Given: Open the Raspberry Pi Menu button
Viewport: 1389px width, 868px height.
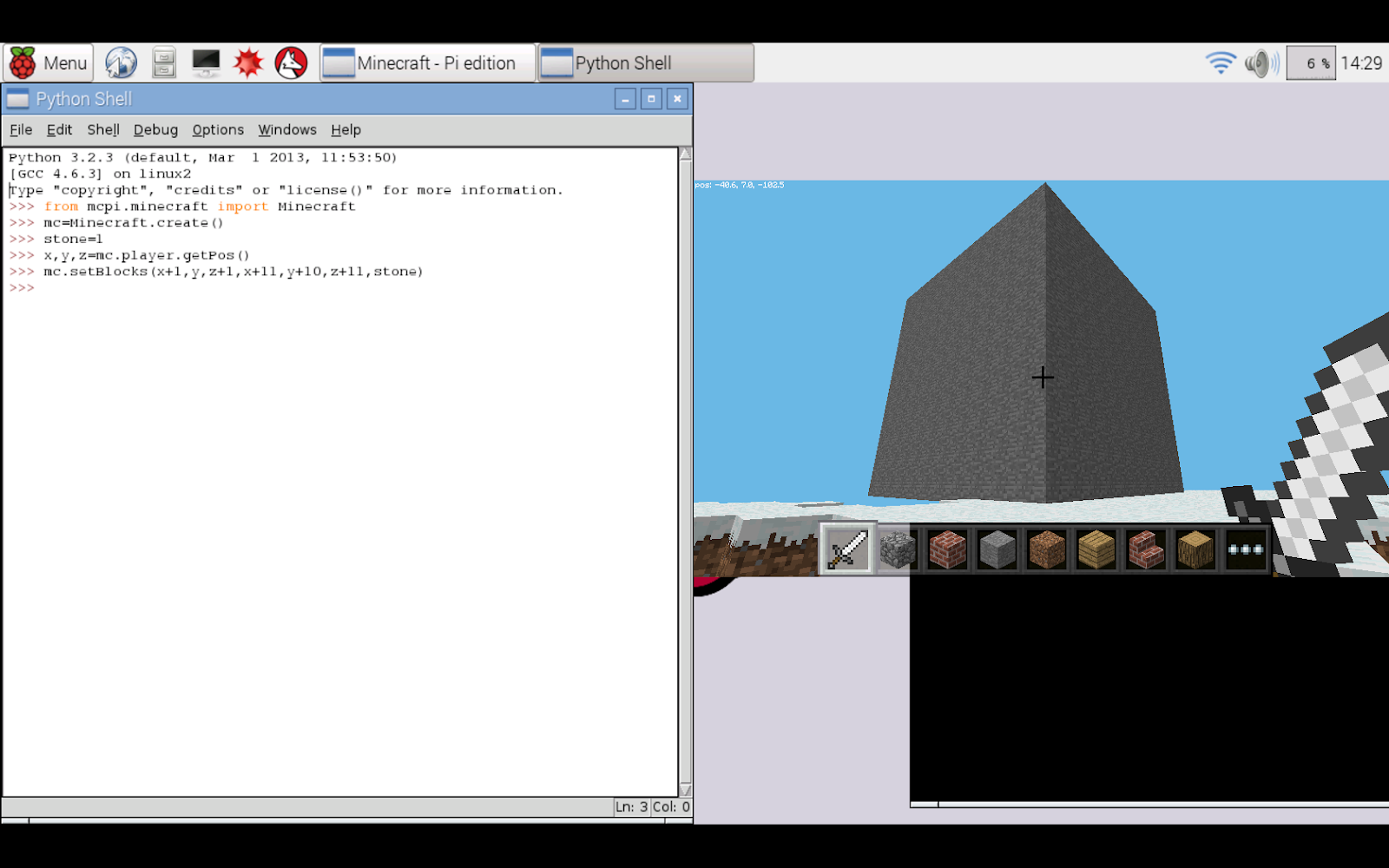Looking at the screenshot, I should pos(48,63).
